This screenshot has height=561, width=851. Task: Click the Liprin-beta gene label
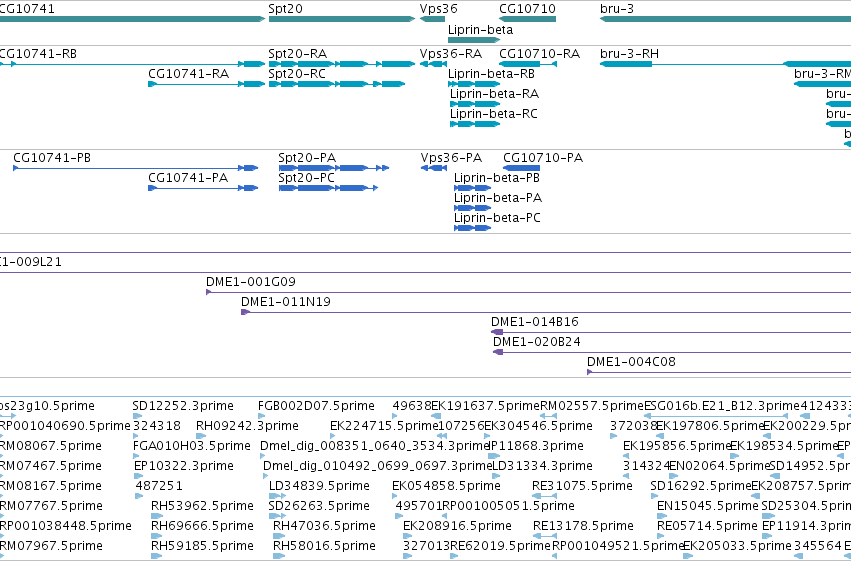480,30
